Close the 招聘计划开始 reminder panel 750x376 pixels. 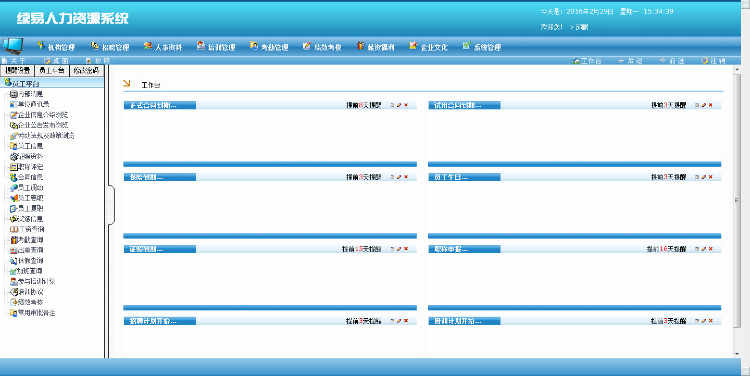[406, 321]
